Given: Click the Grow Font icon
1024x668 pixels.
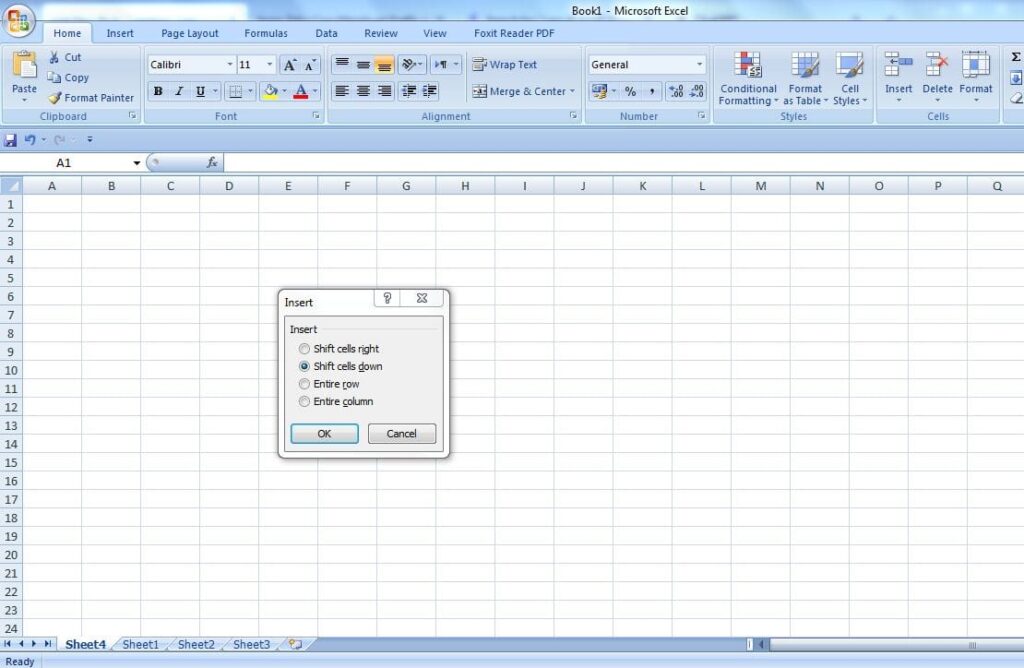Looking at the screenshot, I should click(290, 65).
